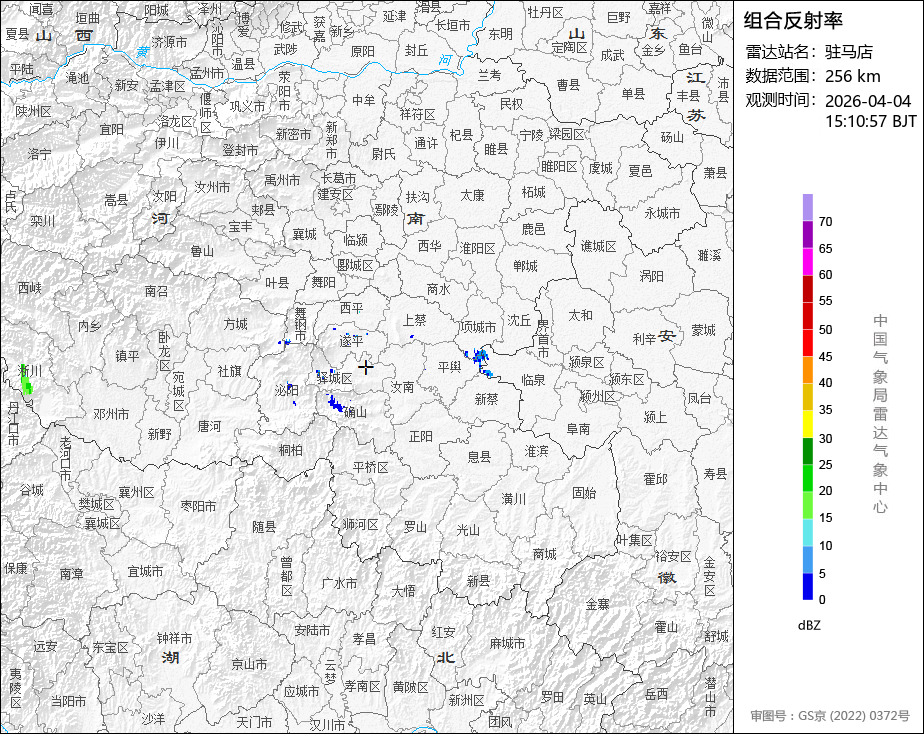
Task: Click the 登封市 label
Action: (240, 150)
